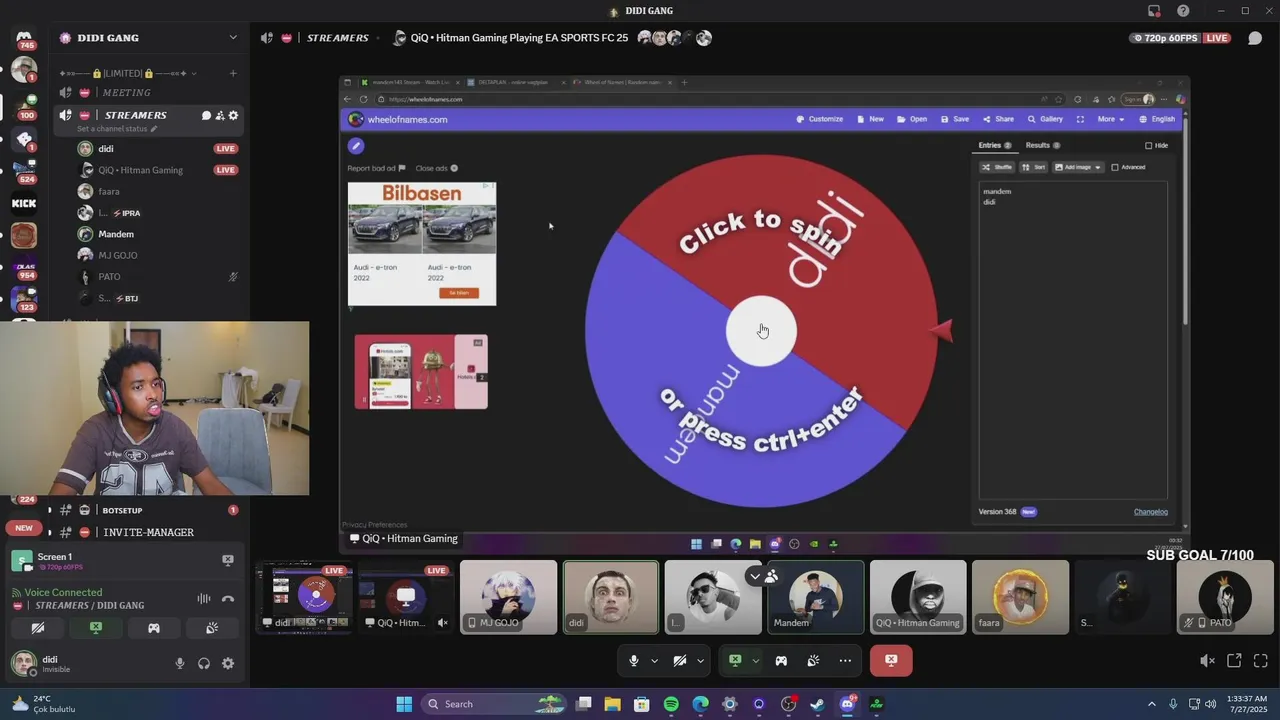Open the KICK server icon

click(x=24, y=203)
